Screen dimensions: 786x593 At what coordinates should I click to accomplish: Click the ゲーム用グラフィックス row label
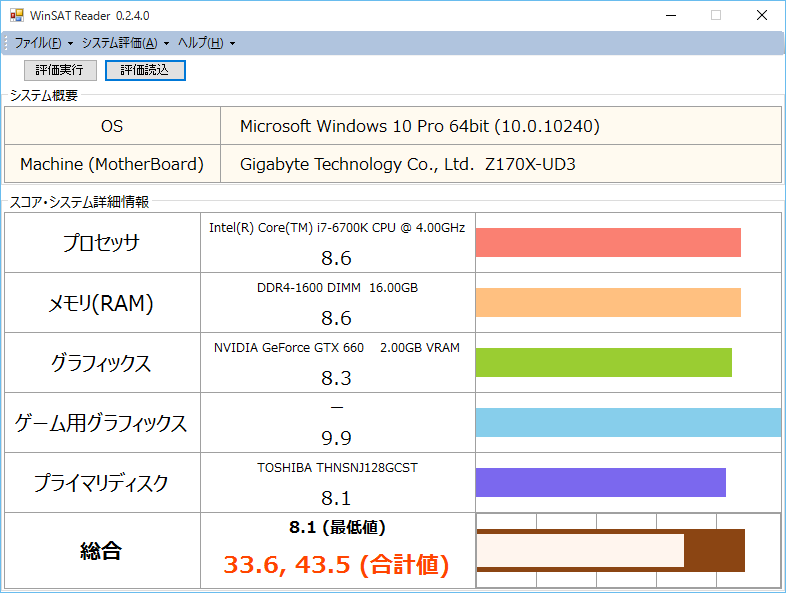click(101, 423)
